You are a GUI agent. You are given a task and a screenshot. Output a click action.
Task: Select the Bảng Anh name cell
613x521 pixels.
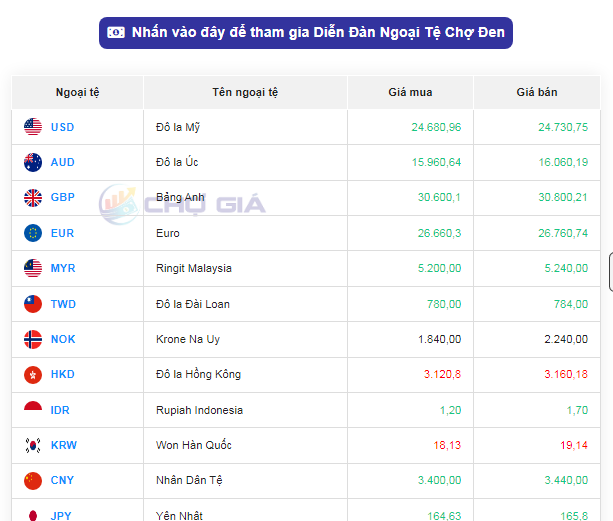point(245,197)
